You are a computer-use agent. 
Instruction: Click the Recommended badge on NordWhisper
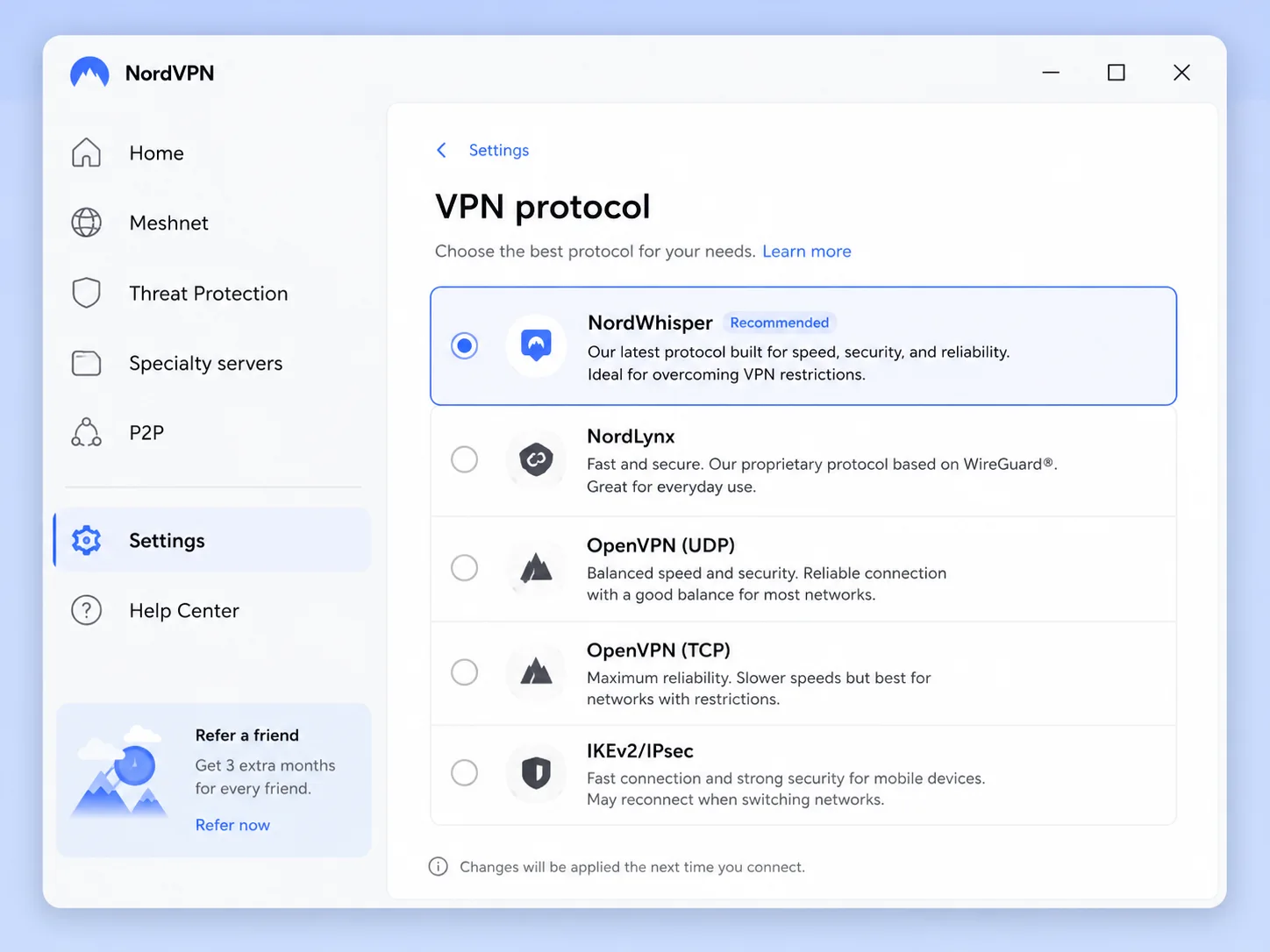(779, 323)
